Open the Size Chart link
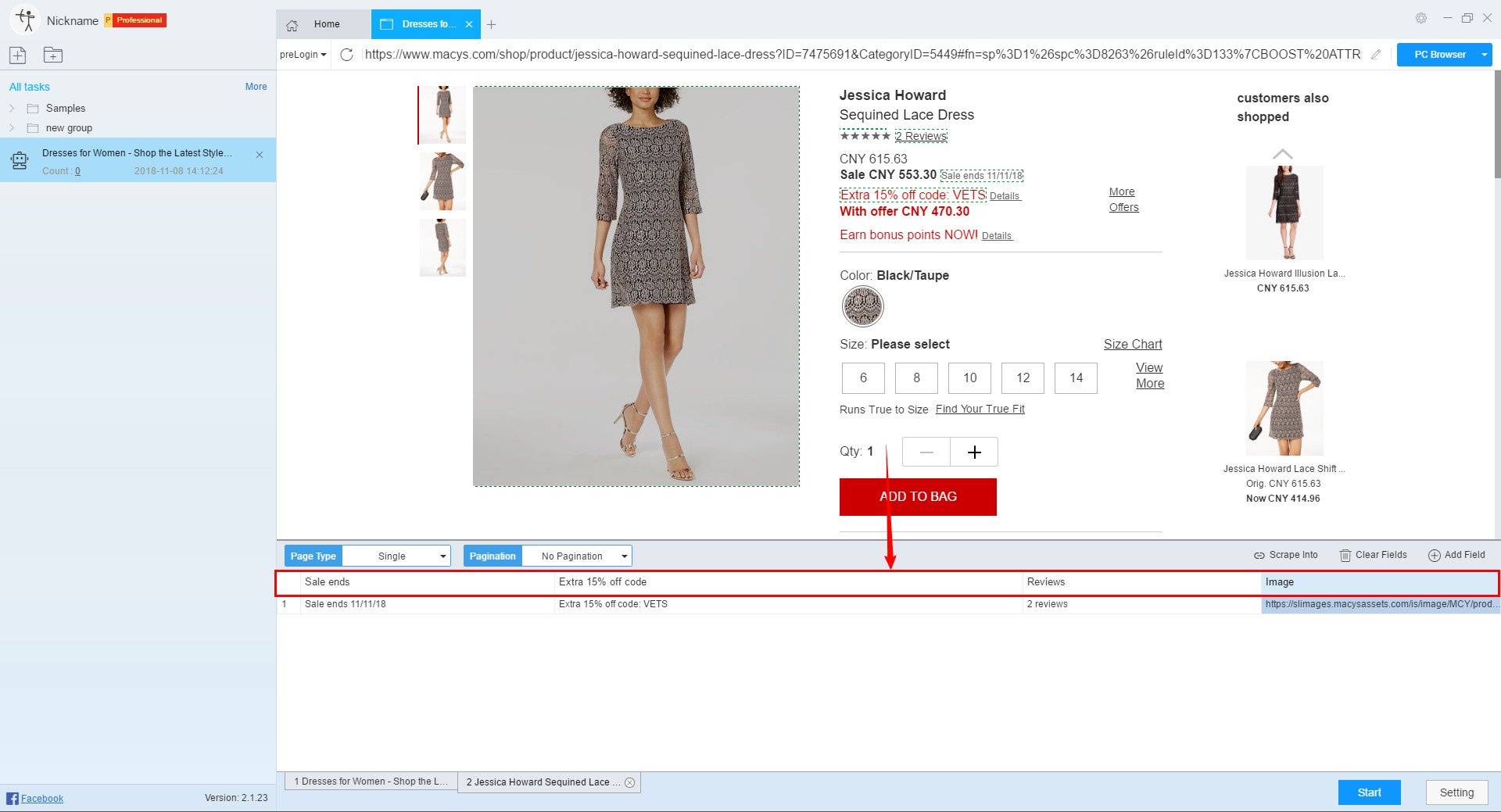 [1133, 345]
